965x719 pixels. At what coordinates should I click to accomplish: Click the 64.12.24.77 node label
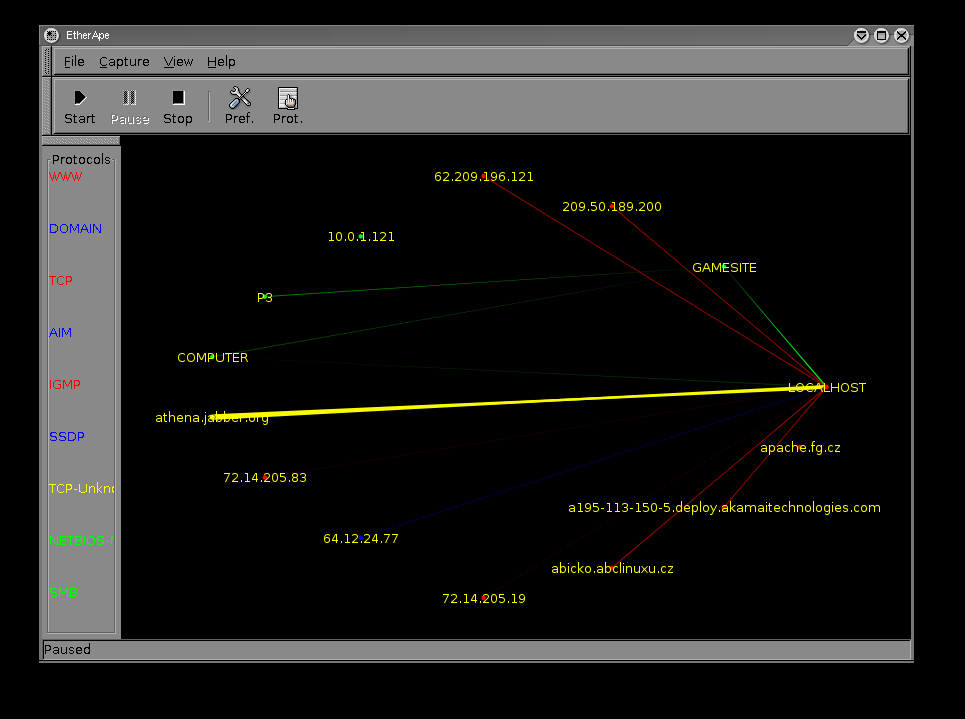[x=361, y=539]
